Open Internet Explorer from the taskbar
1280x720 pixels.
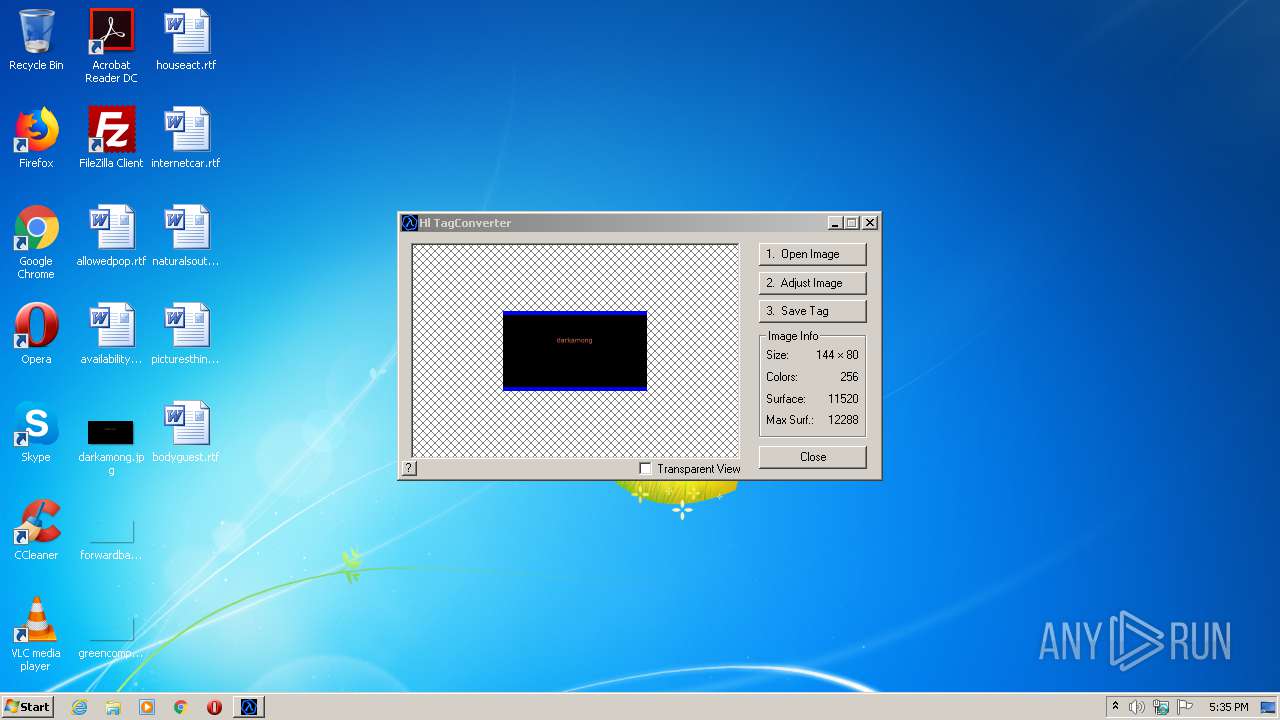(79, 707)
